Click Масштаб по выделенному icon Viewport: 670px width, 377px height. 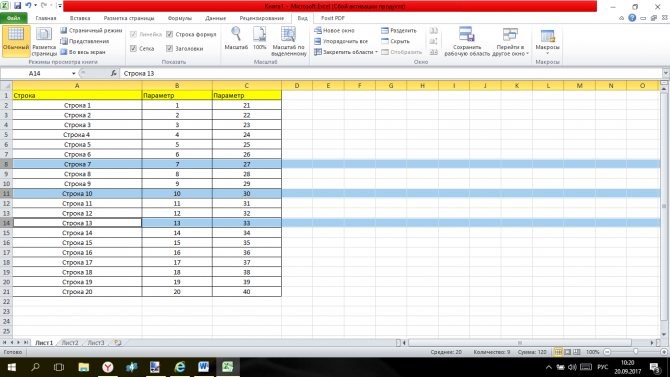289,41
